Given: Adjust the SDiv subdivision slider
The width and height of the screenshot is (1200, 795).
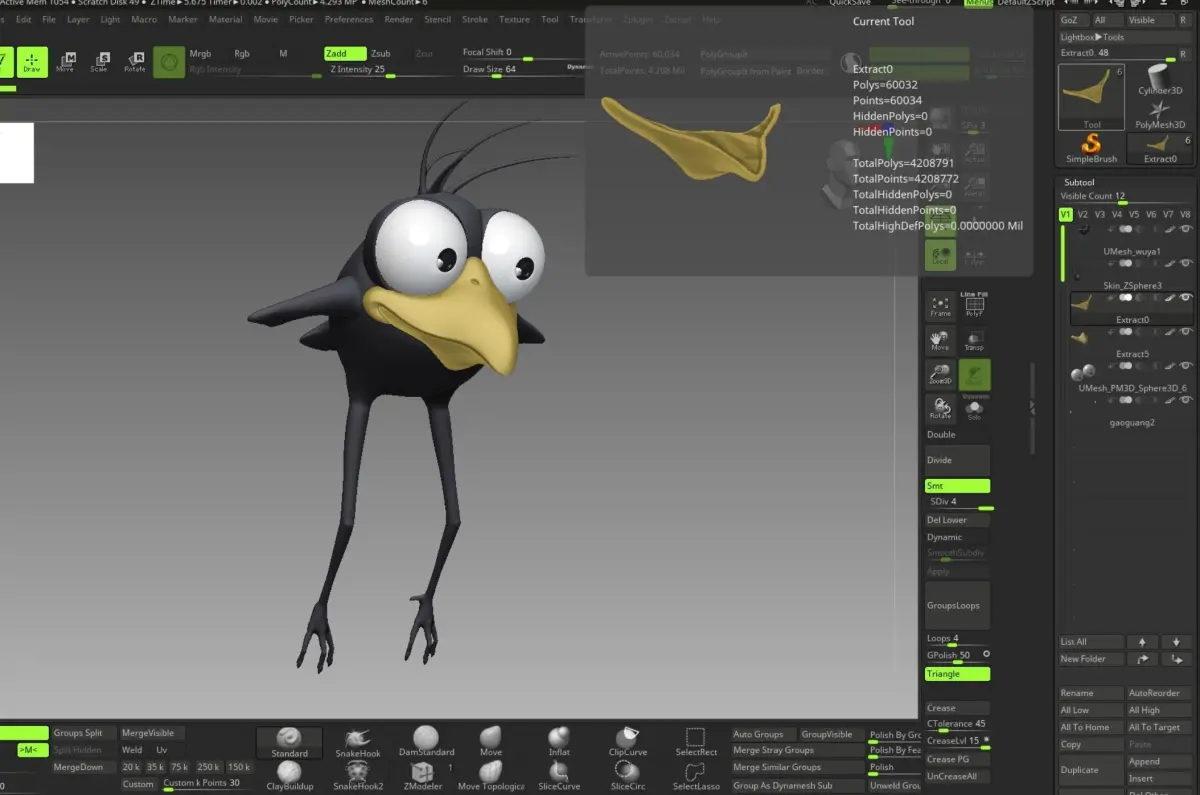Looking at the screenshot, I should tap(958, 502).
